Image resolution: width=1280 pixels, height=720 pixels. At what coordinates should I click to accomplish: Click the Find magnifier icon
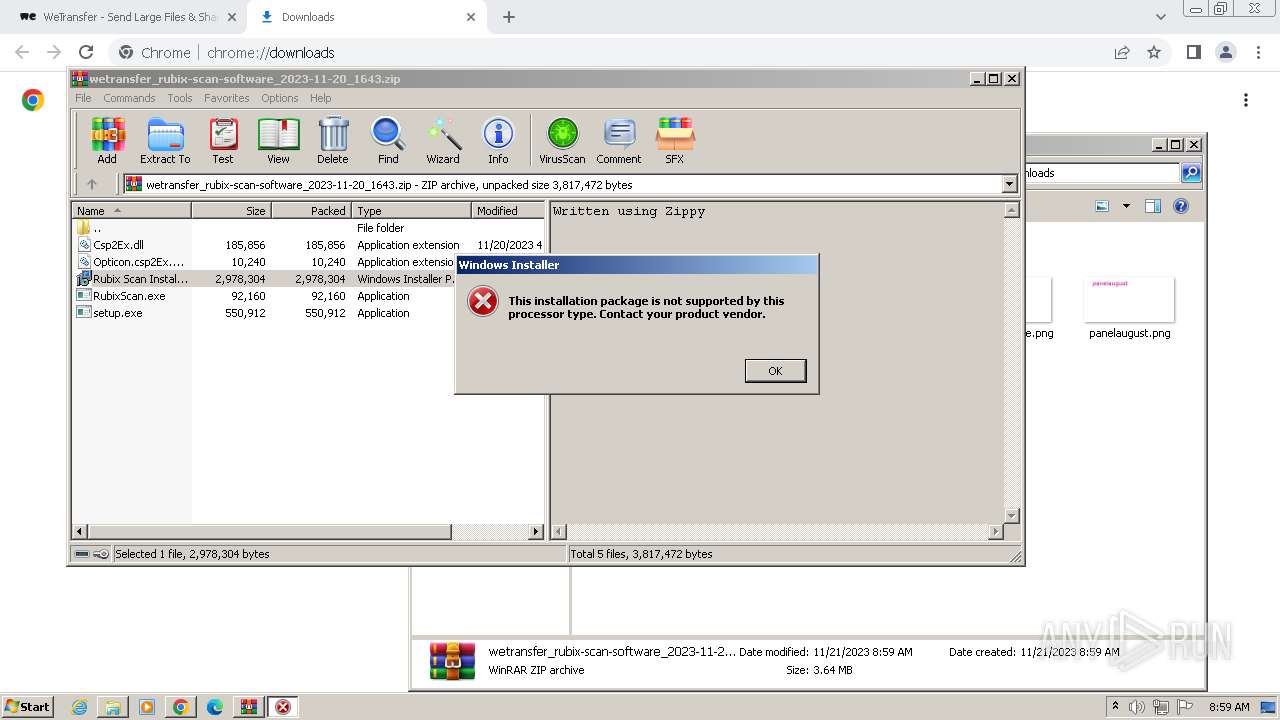click(388, 140)
